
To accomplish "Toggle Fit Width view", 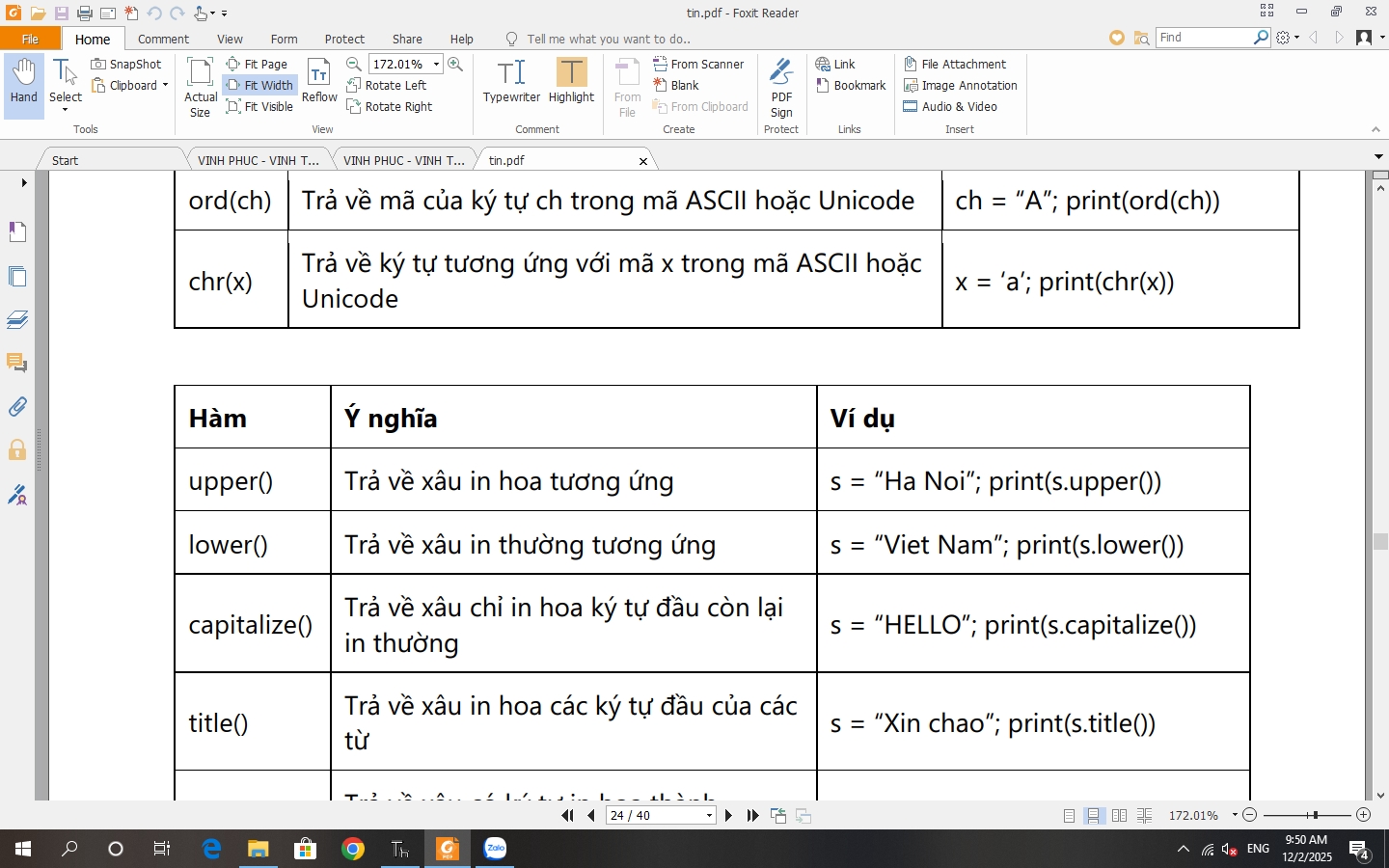I will click(259, 85).
